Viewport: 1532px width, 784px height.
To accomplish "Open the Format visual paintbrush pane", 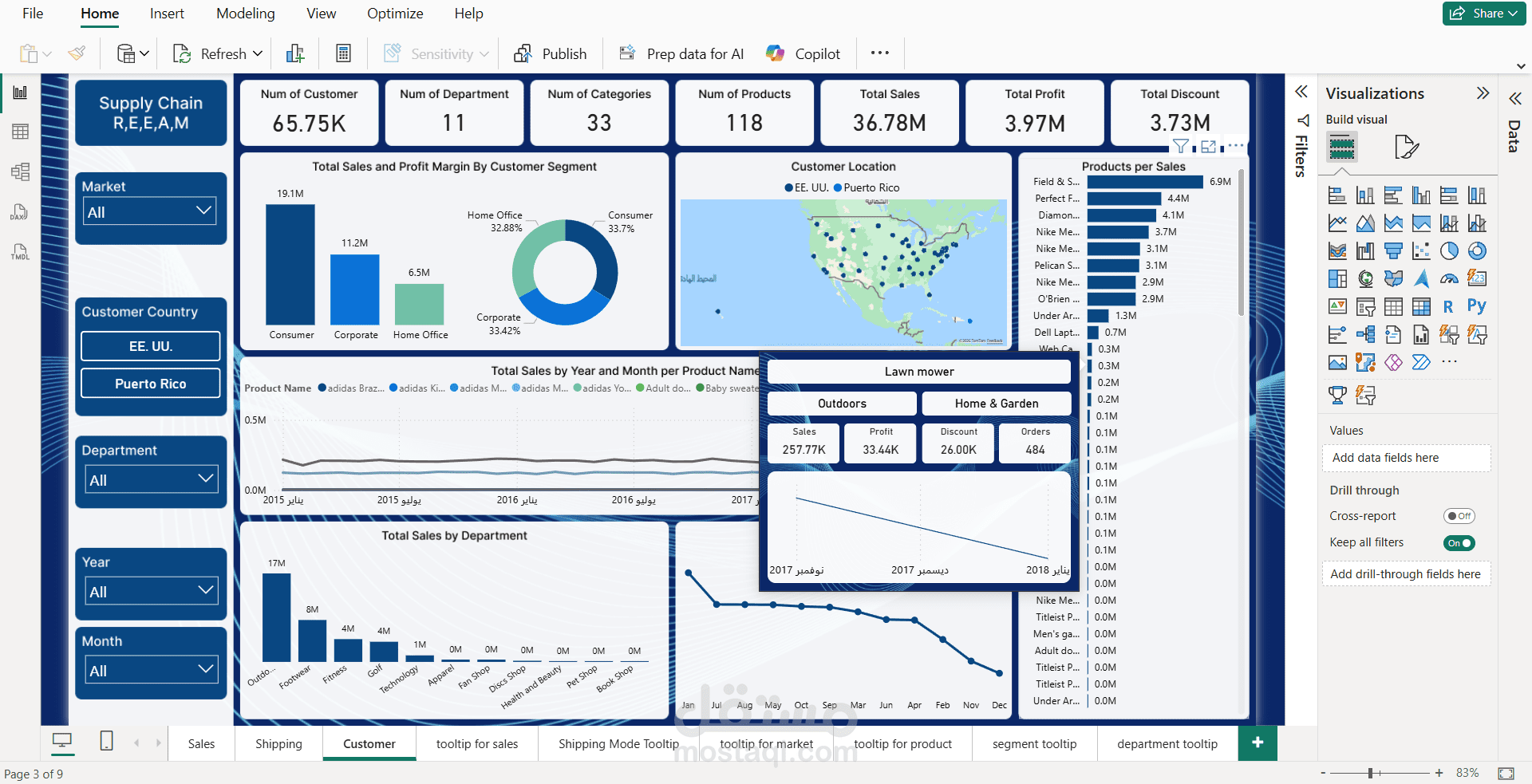I will pos(1406,147).
